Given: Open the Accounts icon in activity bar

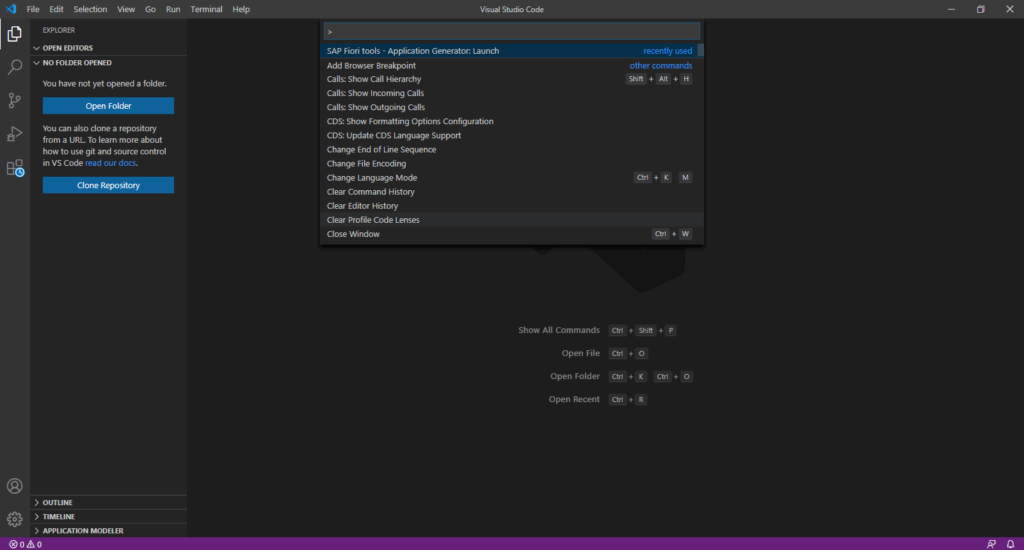Looking at the screenshot, I should tap(14, 486).
